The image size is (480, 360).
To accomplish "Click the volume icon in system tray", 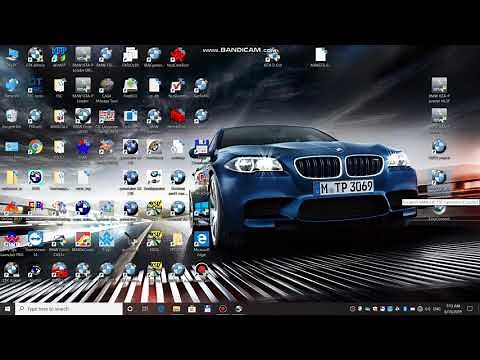I will point(428,309).
